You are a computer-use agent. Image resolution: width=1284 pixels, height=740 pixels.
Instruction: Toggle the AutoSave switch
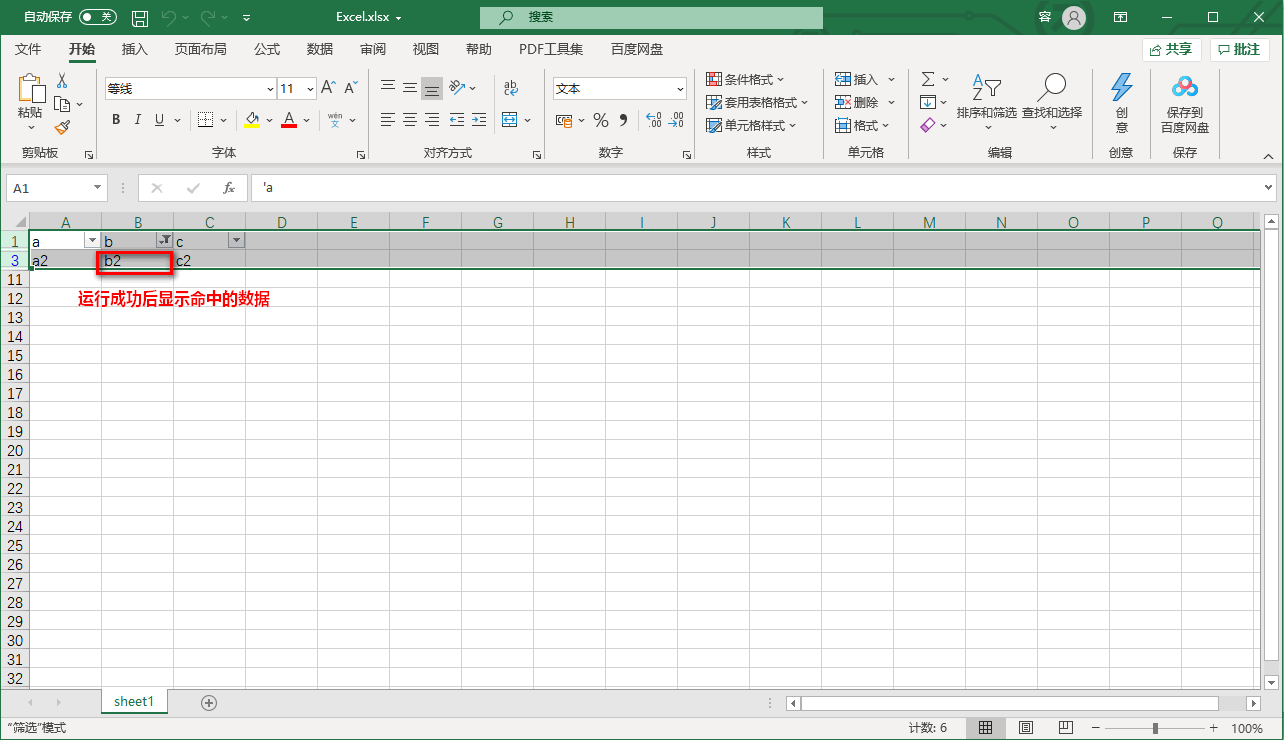97,17
